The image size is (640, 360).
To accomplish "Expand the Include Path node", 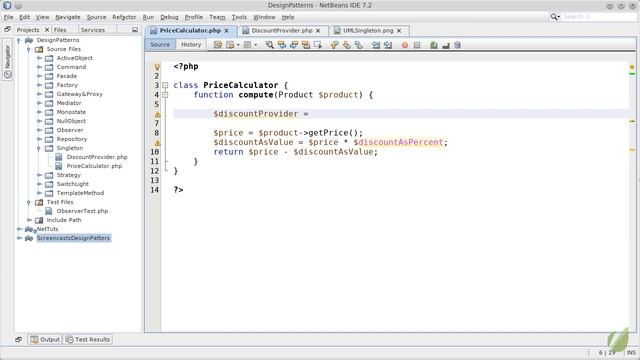I will click(x=29, y=220).
